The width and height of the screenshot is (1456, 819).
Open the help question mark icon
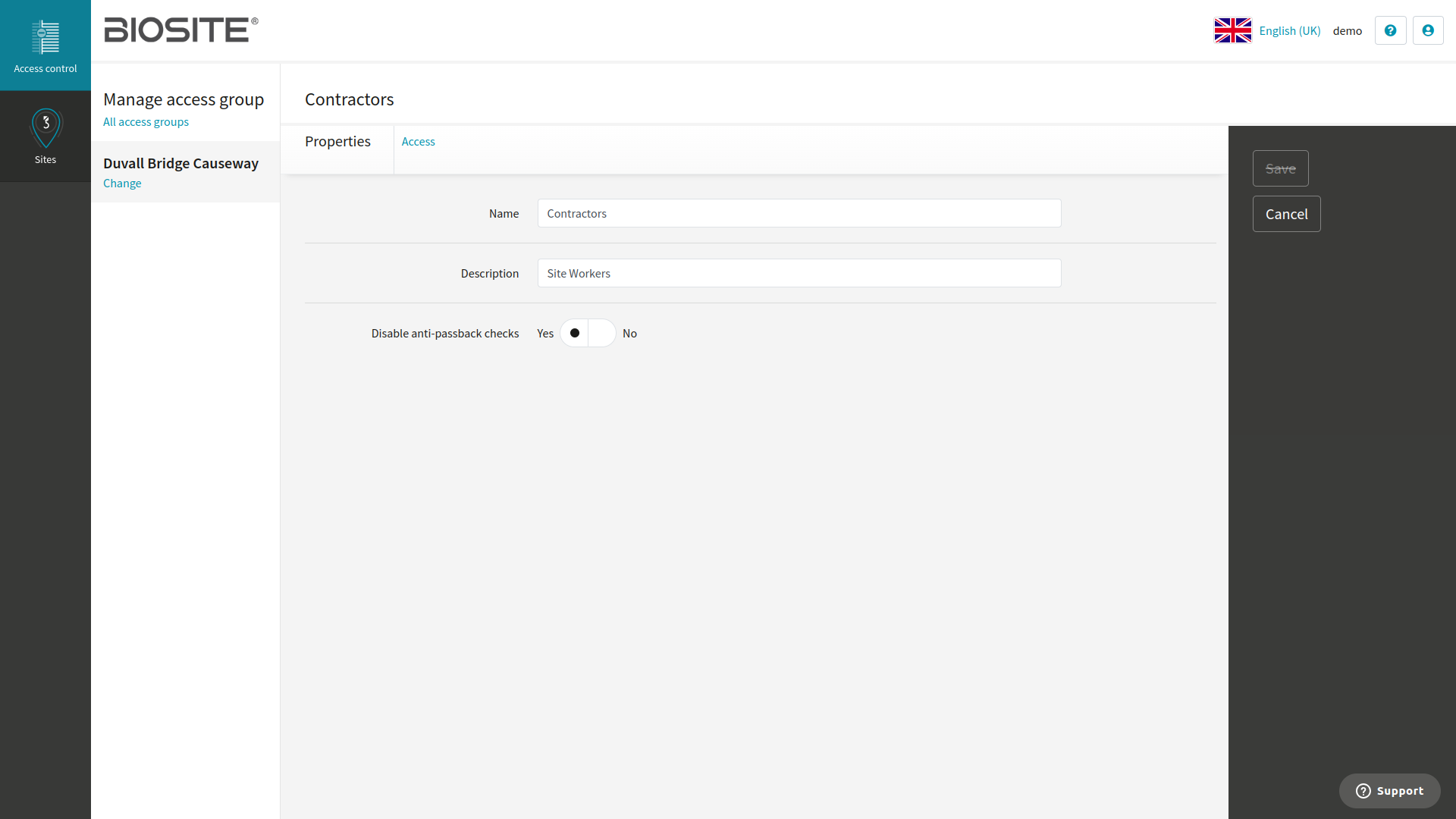pyautogui.click(x=1390, y=30)
